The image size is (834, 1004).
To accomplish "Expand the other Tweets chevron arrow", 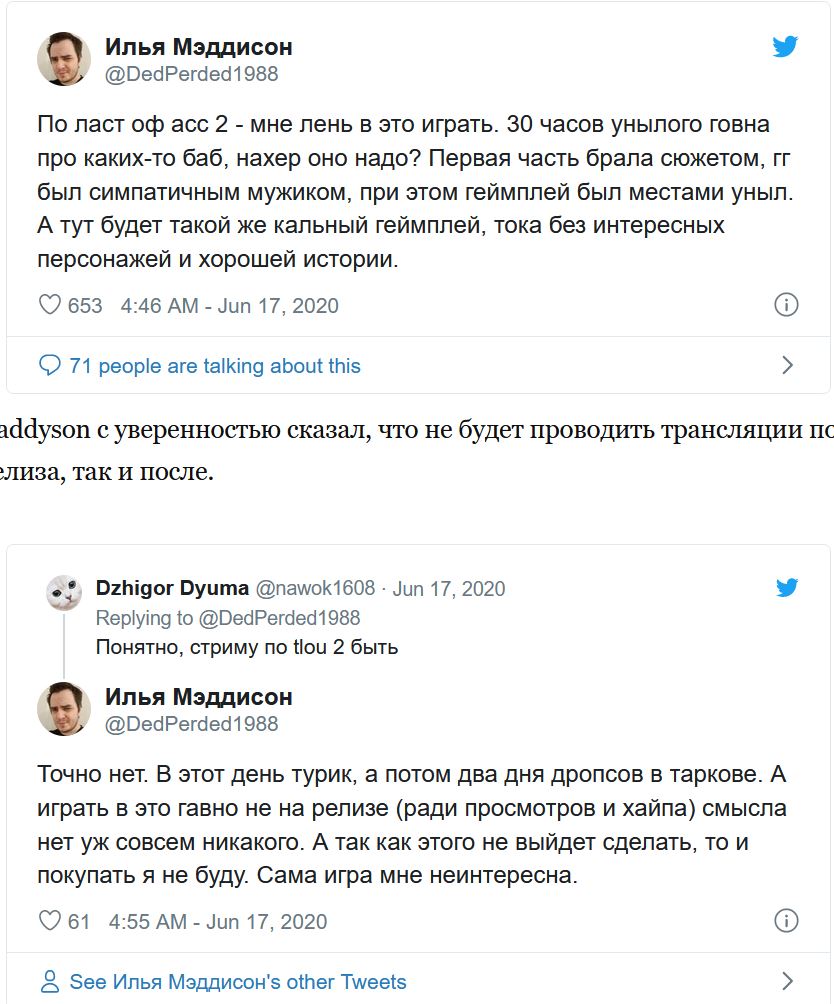I will [x=787, y=981].
